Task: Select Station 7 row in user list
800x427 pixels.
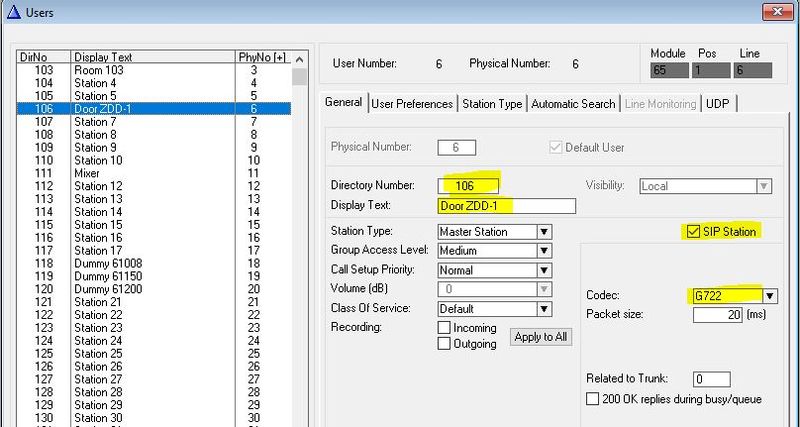Action: pos(154,121)
